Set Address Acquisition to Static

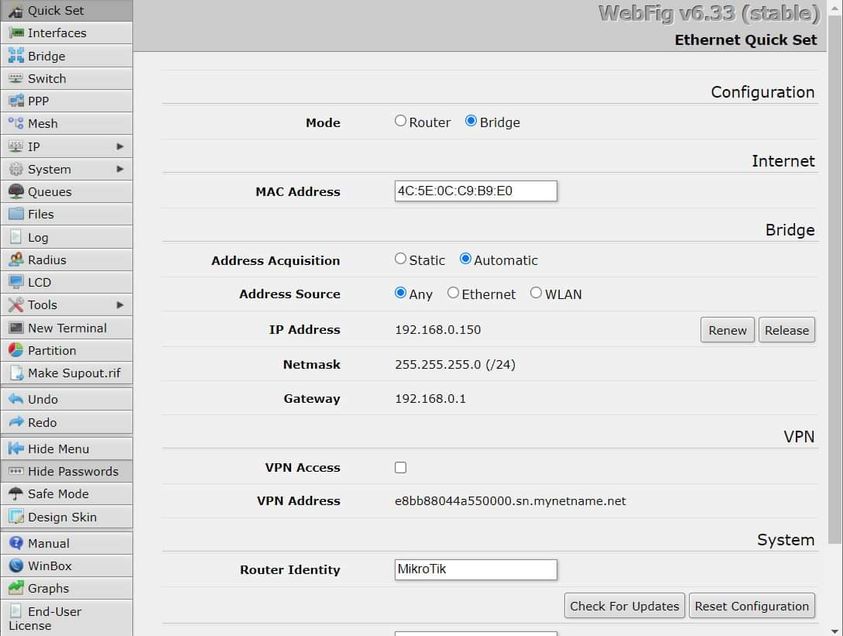[401, 259]
